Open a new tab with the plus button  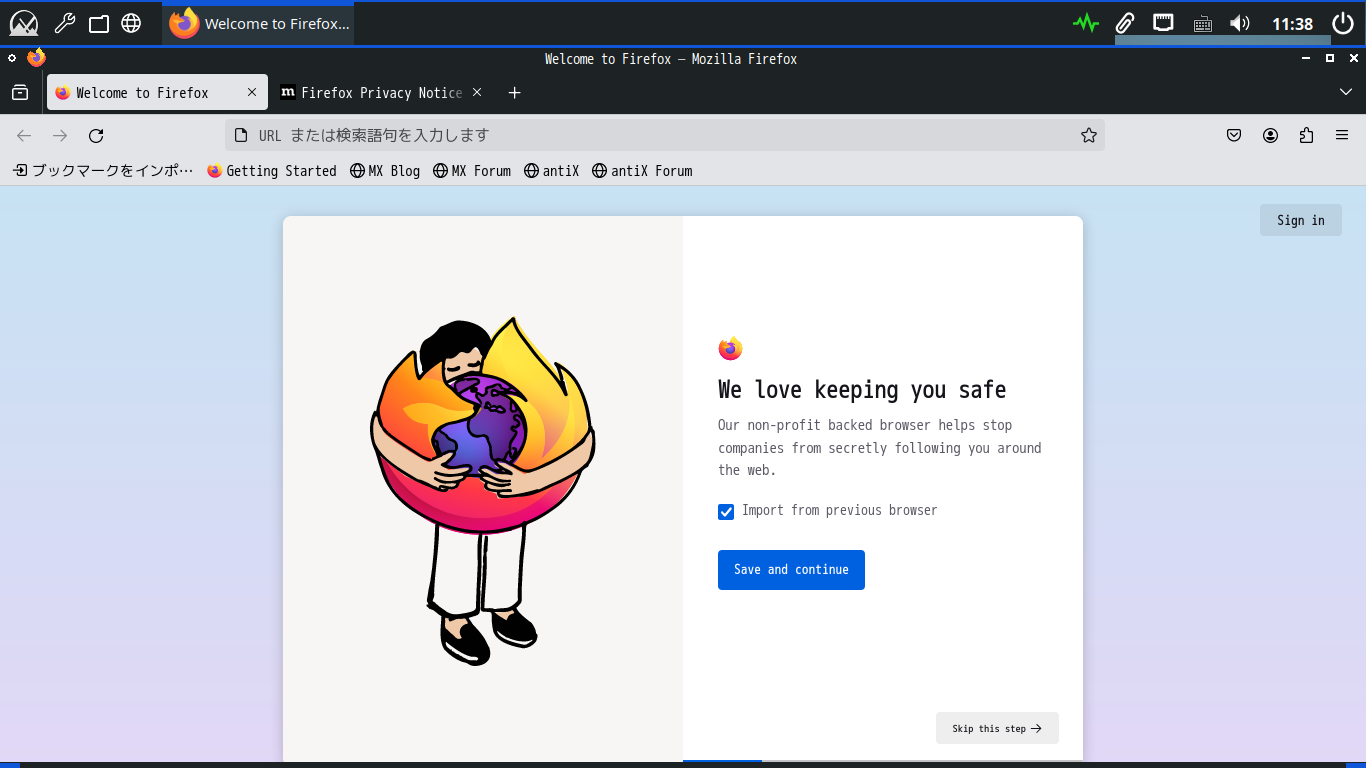pos(514,93)
